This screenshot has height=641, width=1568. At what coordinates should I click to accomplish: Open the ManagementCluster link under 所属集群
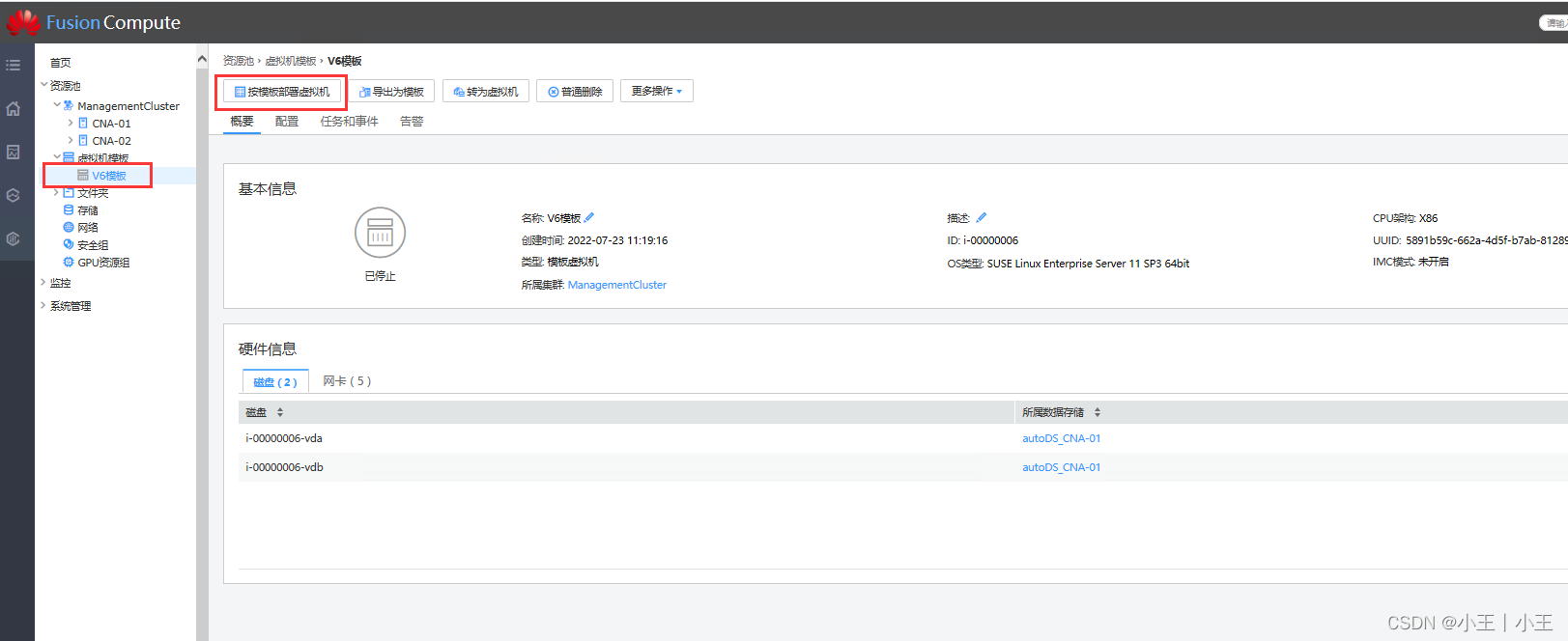pyautogui.click(x=617, y=285)
